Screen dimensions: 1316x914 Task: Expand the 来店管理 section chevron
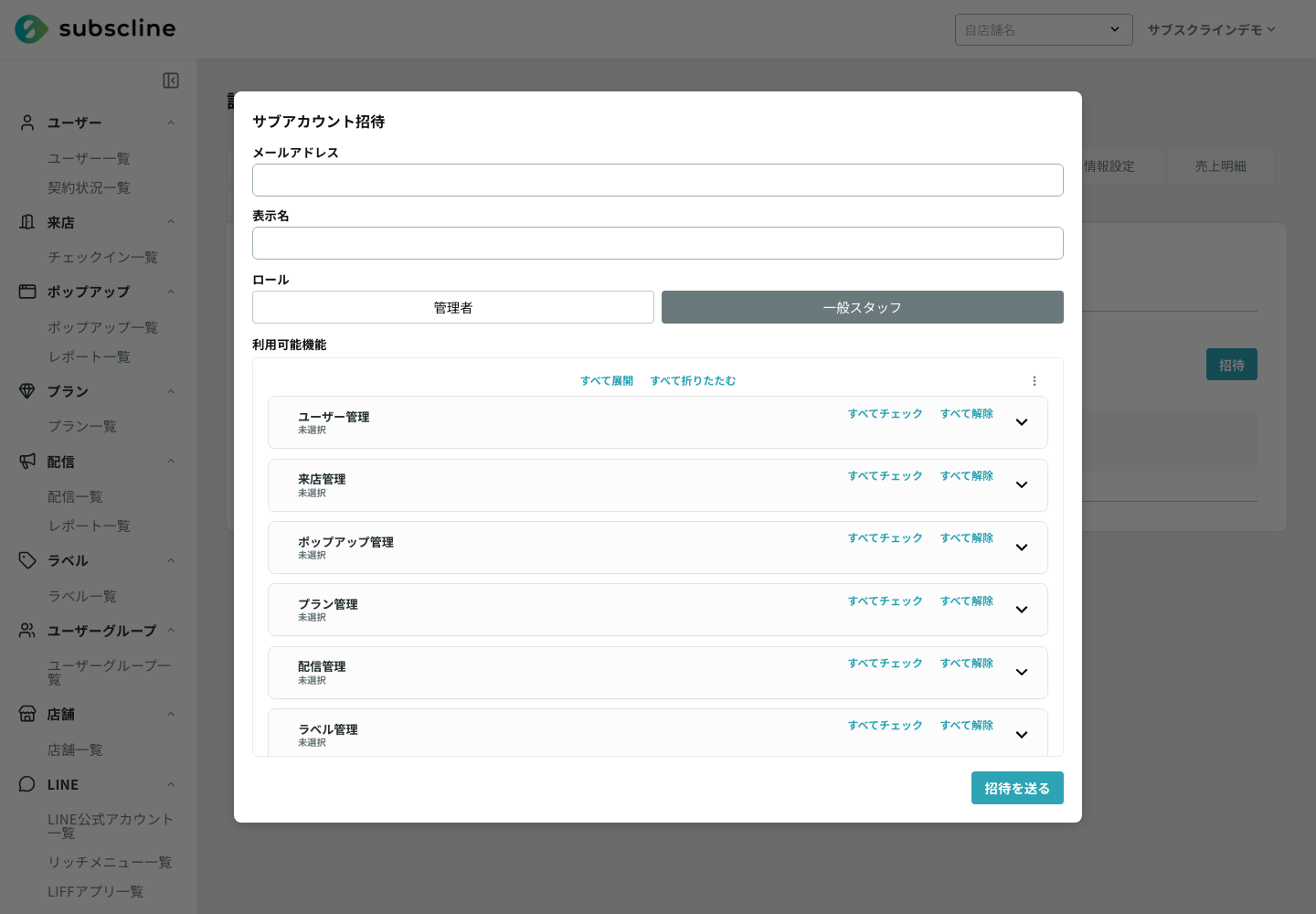pyautogui.click(x=1022, y=484)
